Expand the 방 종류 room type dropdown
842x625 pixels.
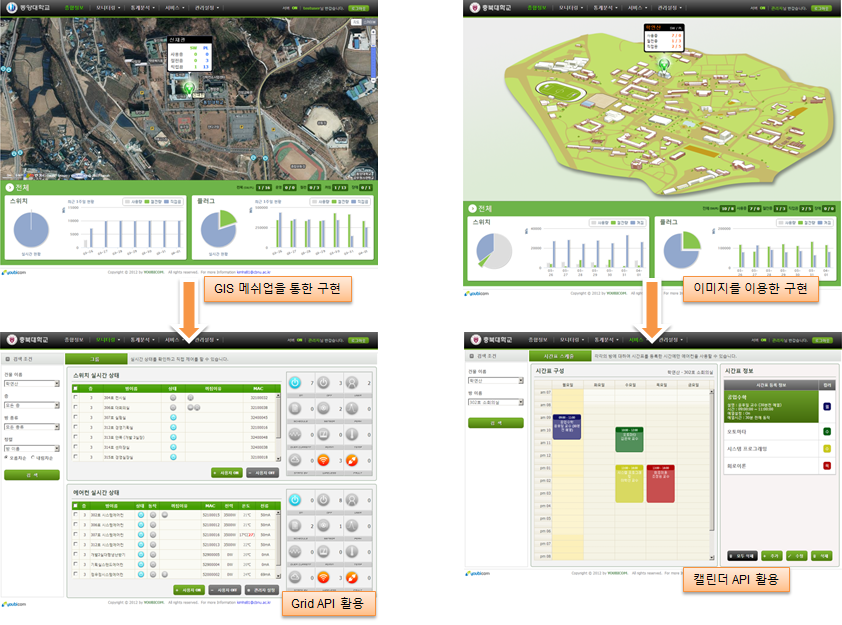[x=30, y=427]
